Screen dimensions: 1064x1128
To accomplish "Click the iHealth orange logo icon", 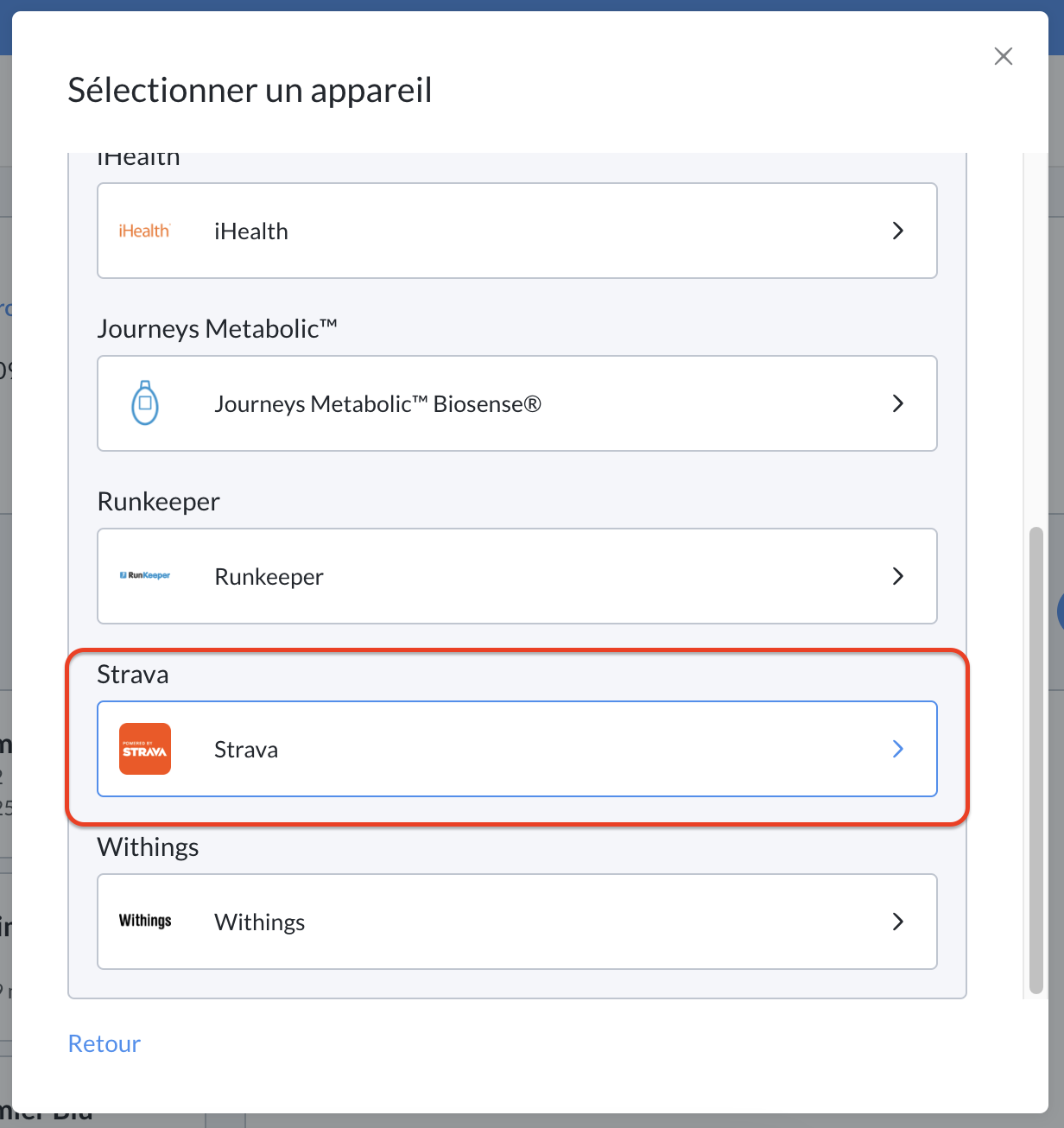I will coord(145,231).
